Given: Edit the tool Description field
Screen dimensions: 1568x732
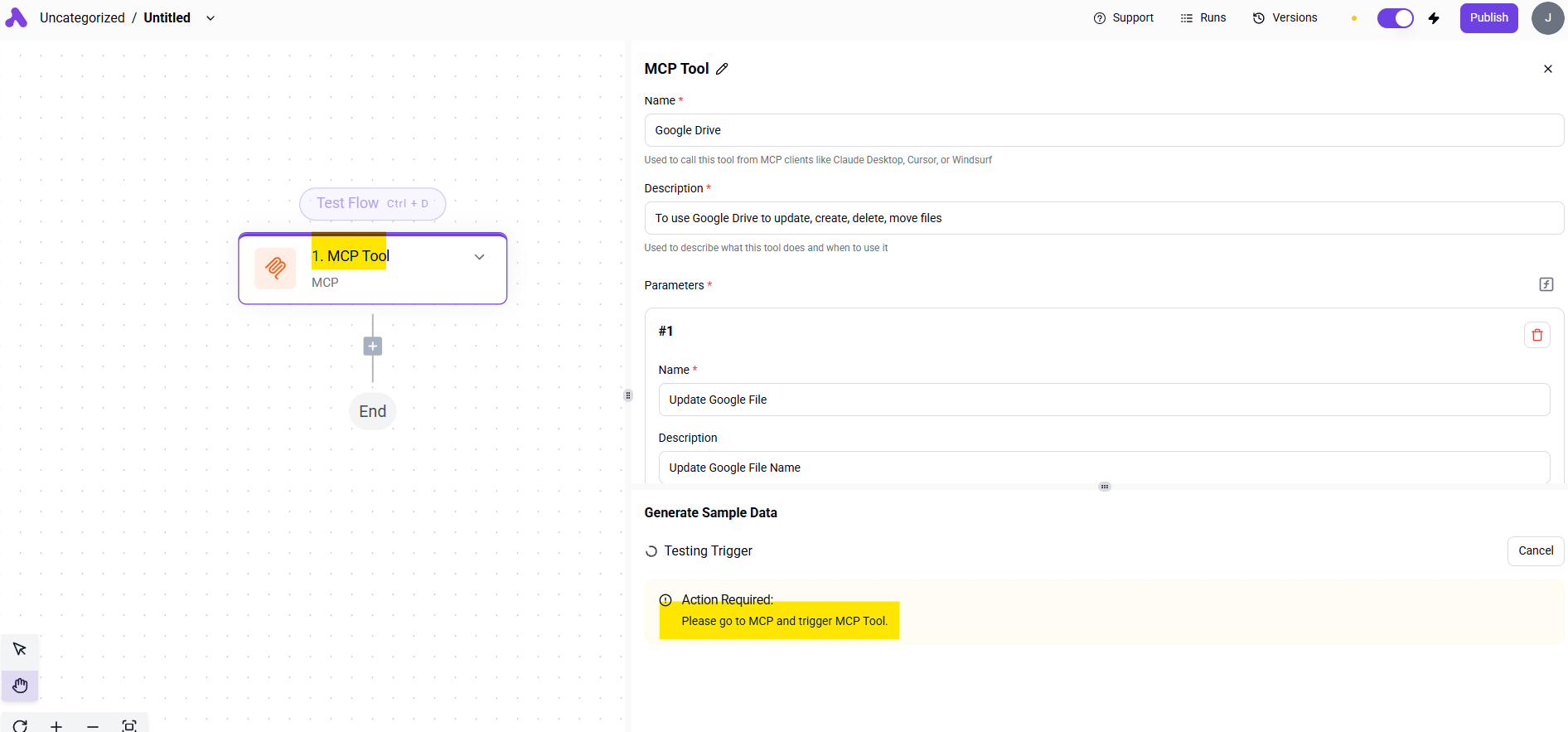Looking at the screenshot, I should (x=1104, y=218).
